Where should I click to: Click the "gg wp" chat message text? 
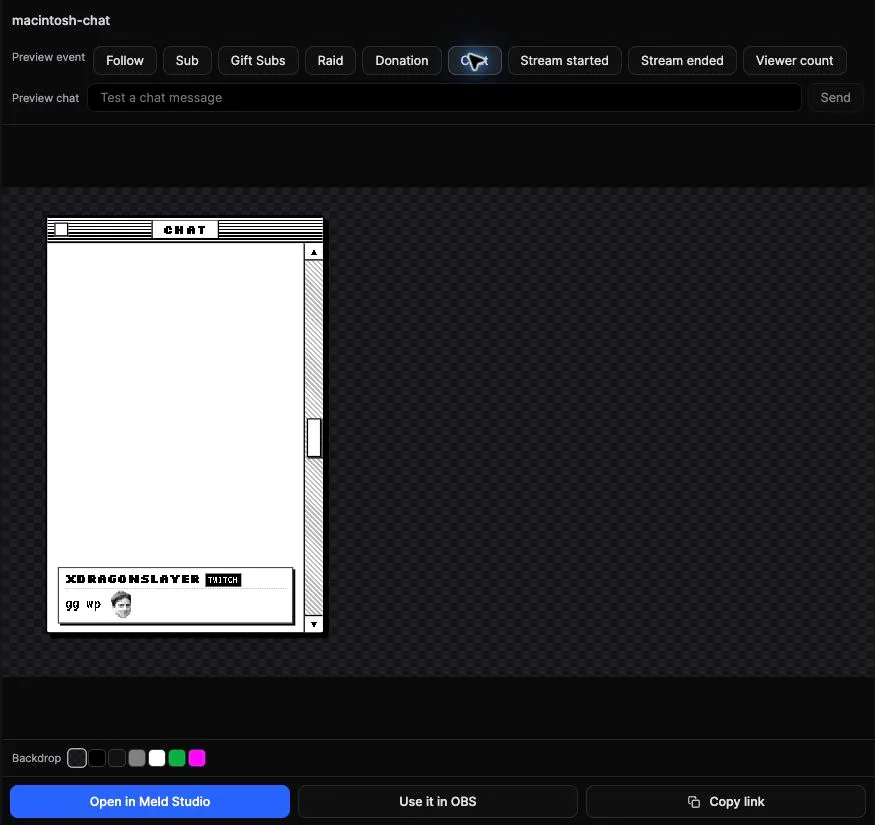tap(83, 605)
